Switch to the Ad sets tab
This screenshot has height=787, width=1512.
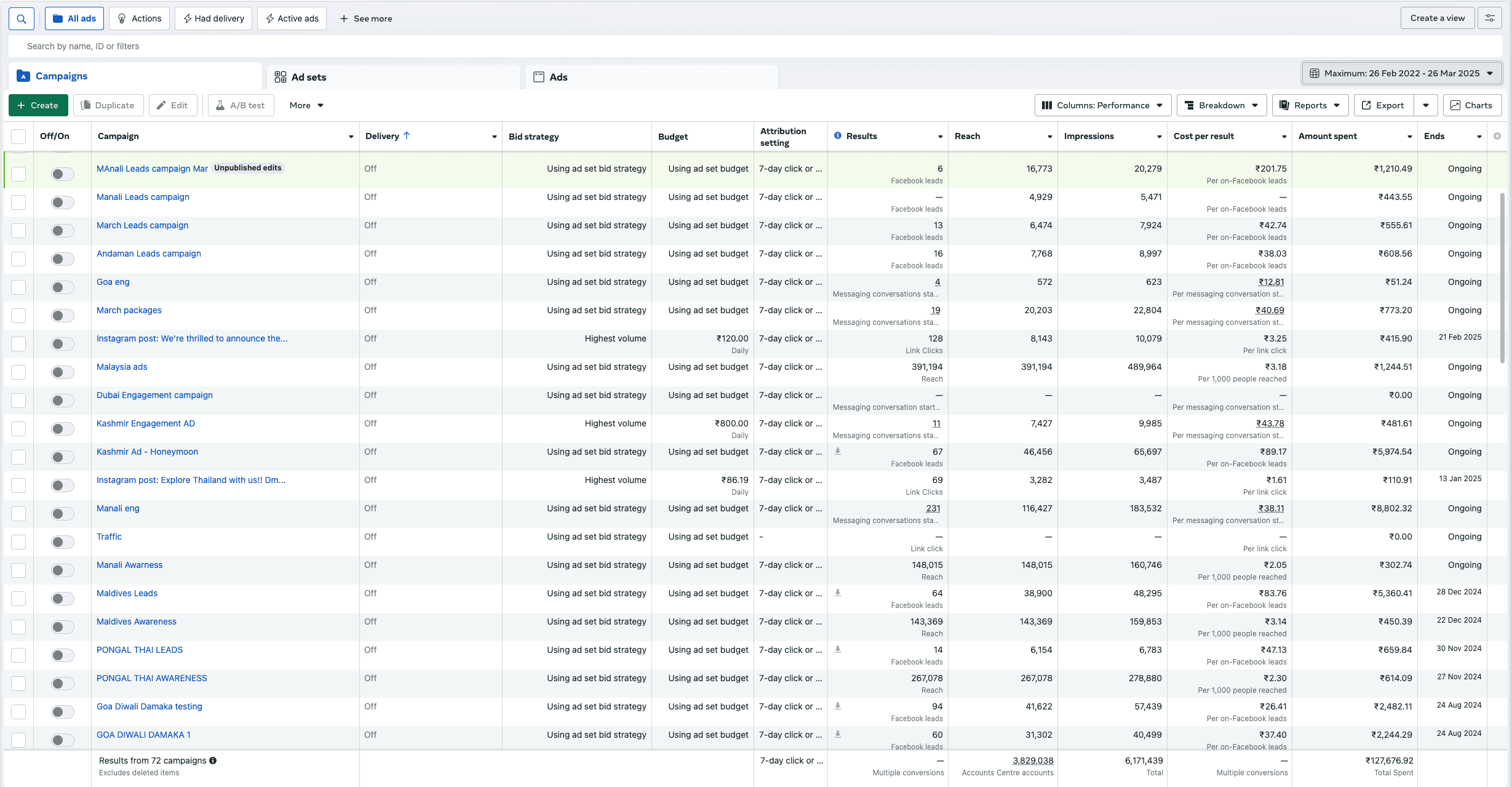308,77
